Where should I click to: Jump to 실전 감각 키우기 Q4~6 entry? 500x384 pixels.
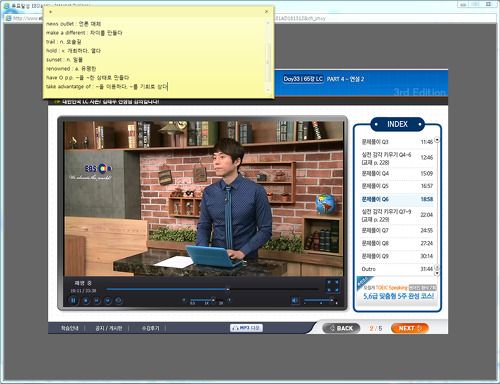tap(397, 158)
